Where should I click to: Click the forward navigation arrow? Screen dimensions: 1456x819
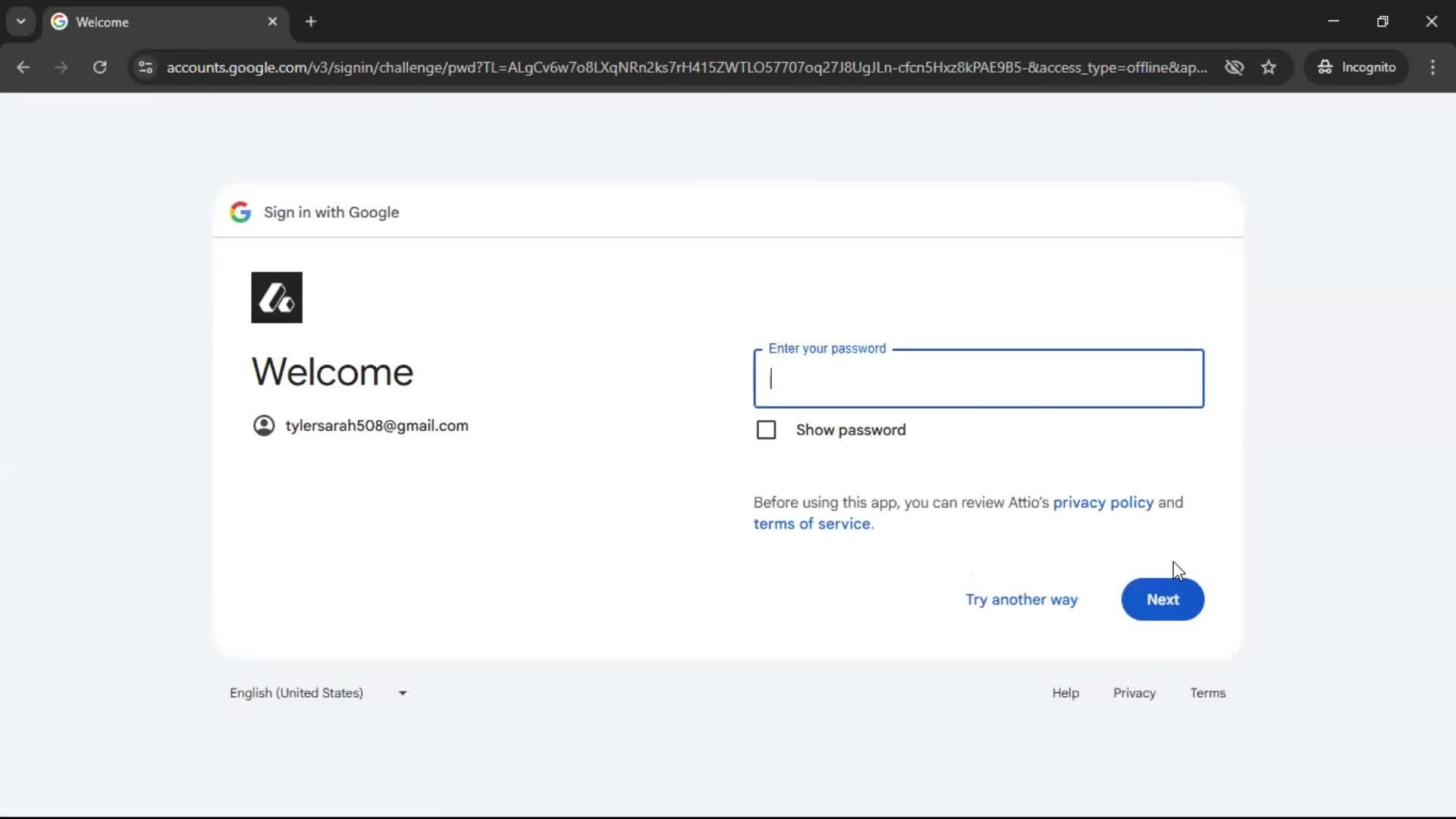[x=61, y=67]
